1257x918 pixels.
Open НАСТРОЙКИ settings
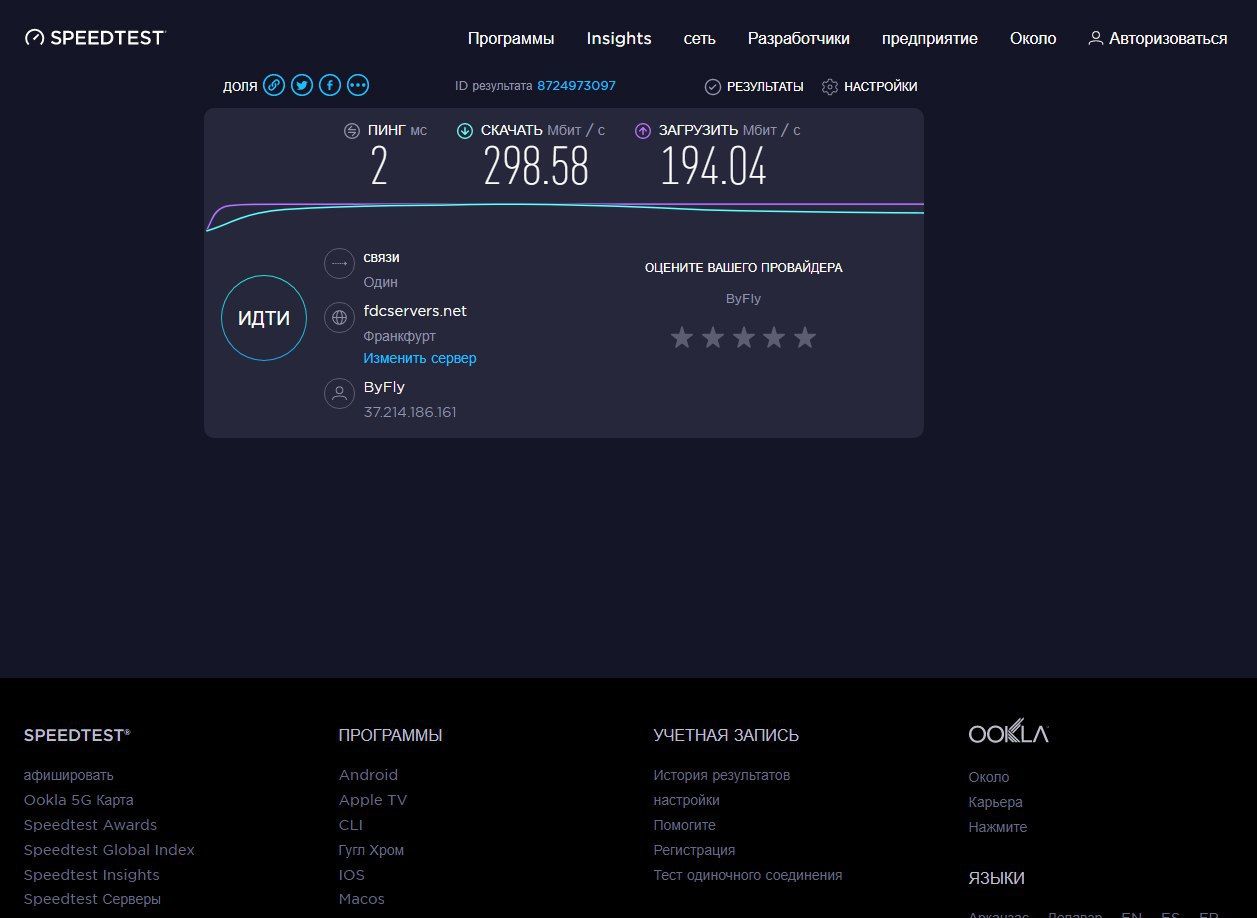(881, 87)
